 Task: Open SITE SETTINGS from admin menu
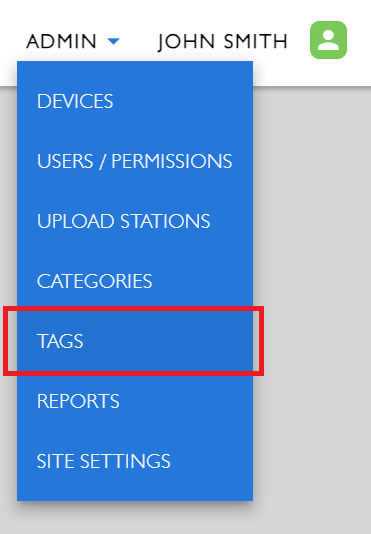[135, 461]
